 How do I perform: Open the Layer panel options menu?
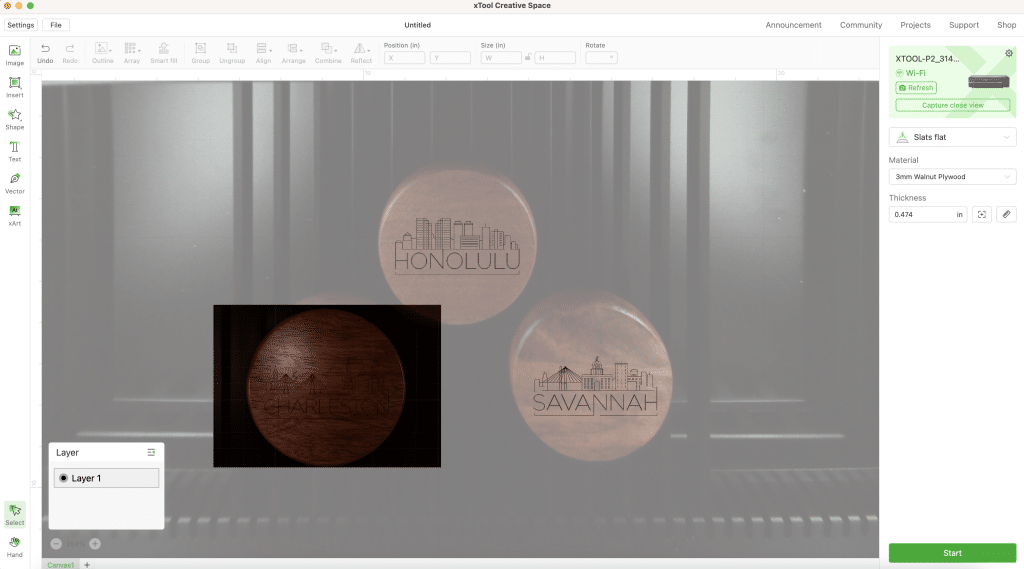click(x=151, y=452)
